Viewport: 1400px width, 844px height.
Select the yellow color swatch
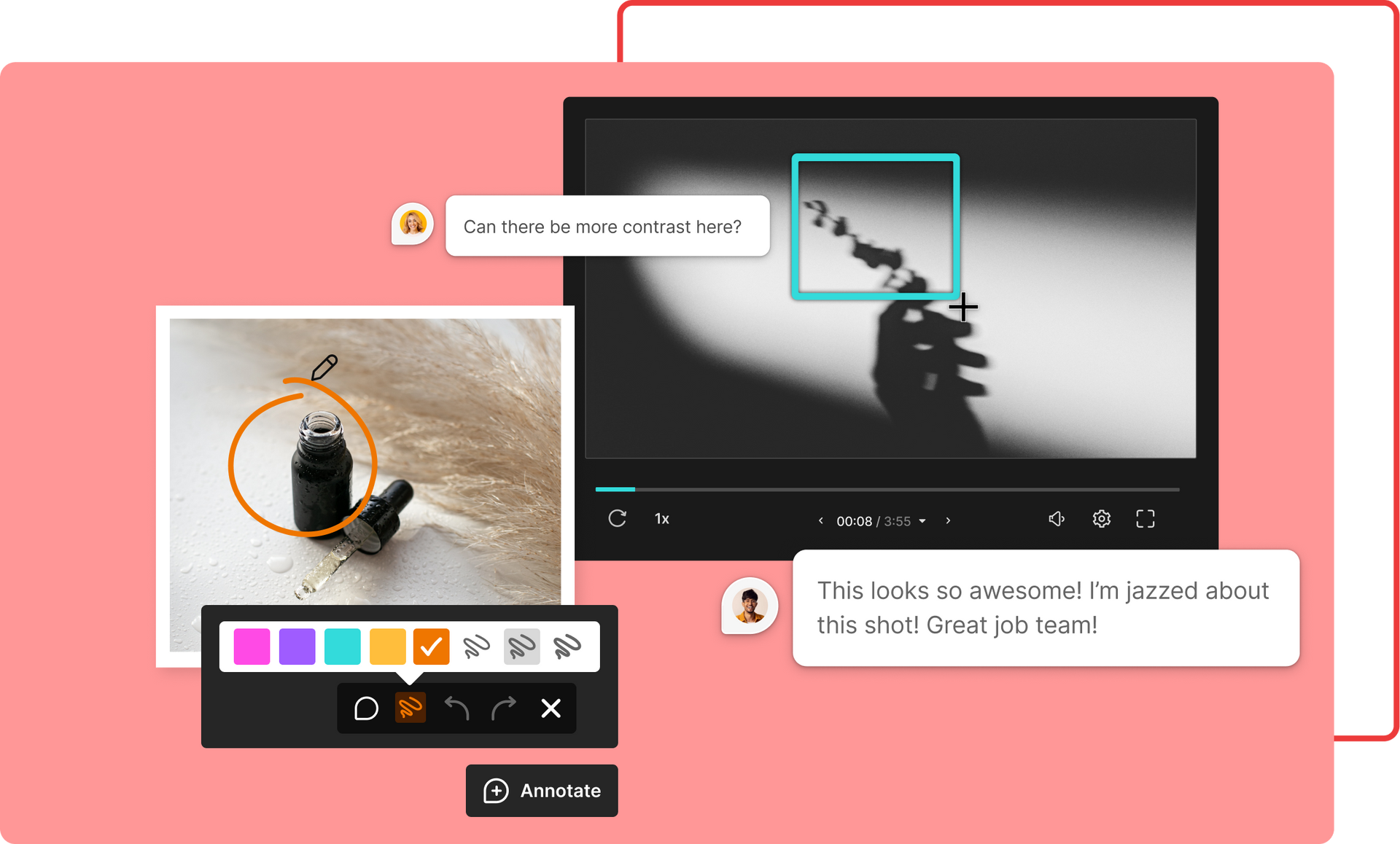387,646
